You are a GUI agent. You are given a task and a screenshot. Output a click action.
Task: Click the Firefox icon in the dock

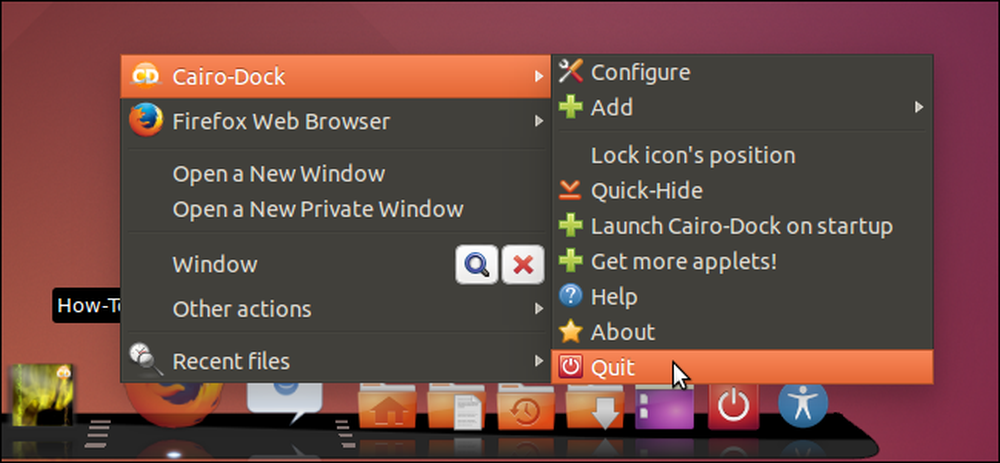(x=173, y=404)
